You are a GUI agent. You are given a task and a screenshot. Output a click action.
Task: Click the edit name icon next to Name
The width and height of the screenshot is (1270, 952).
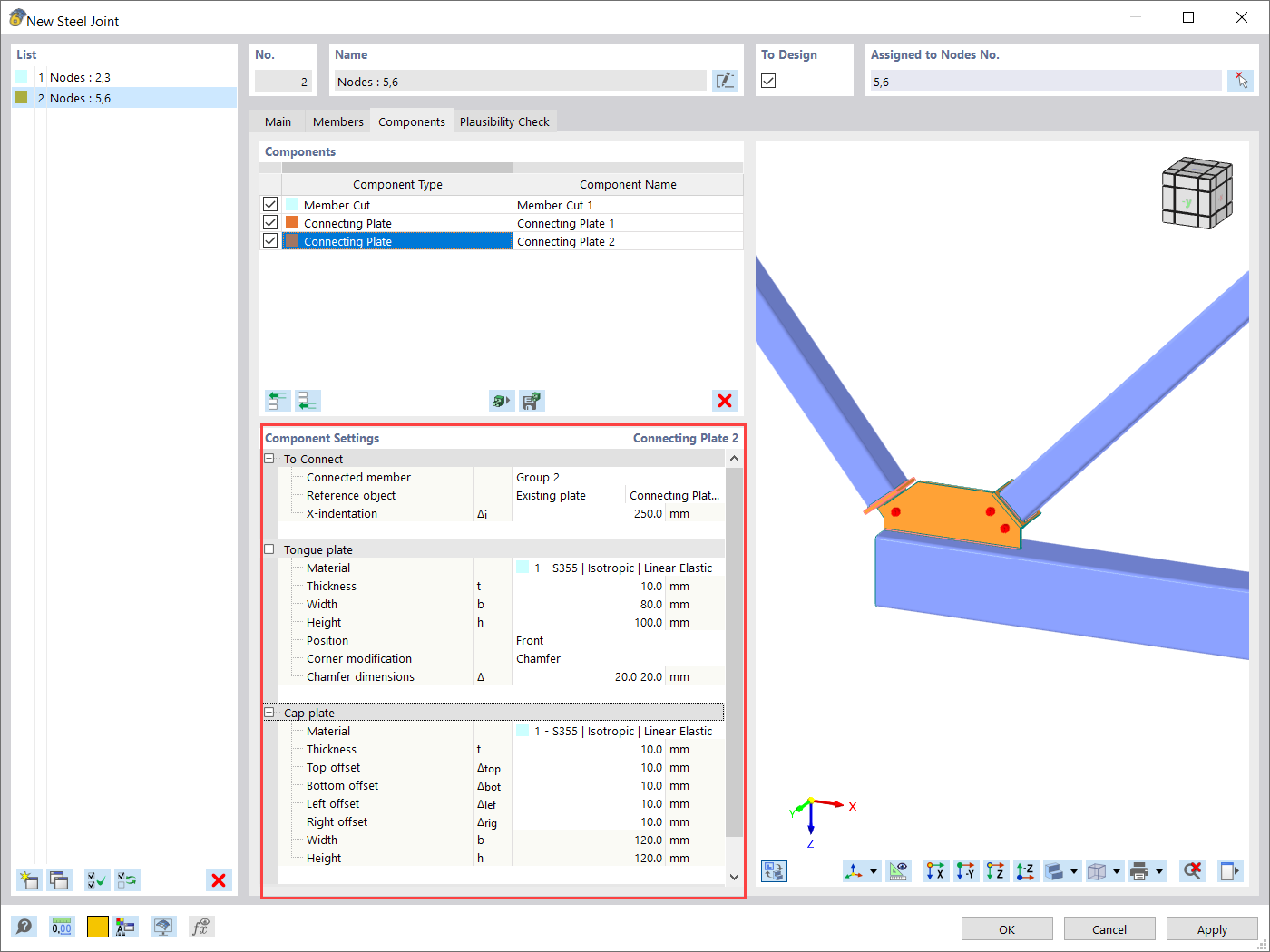[725, 81]
